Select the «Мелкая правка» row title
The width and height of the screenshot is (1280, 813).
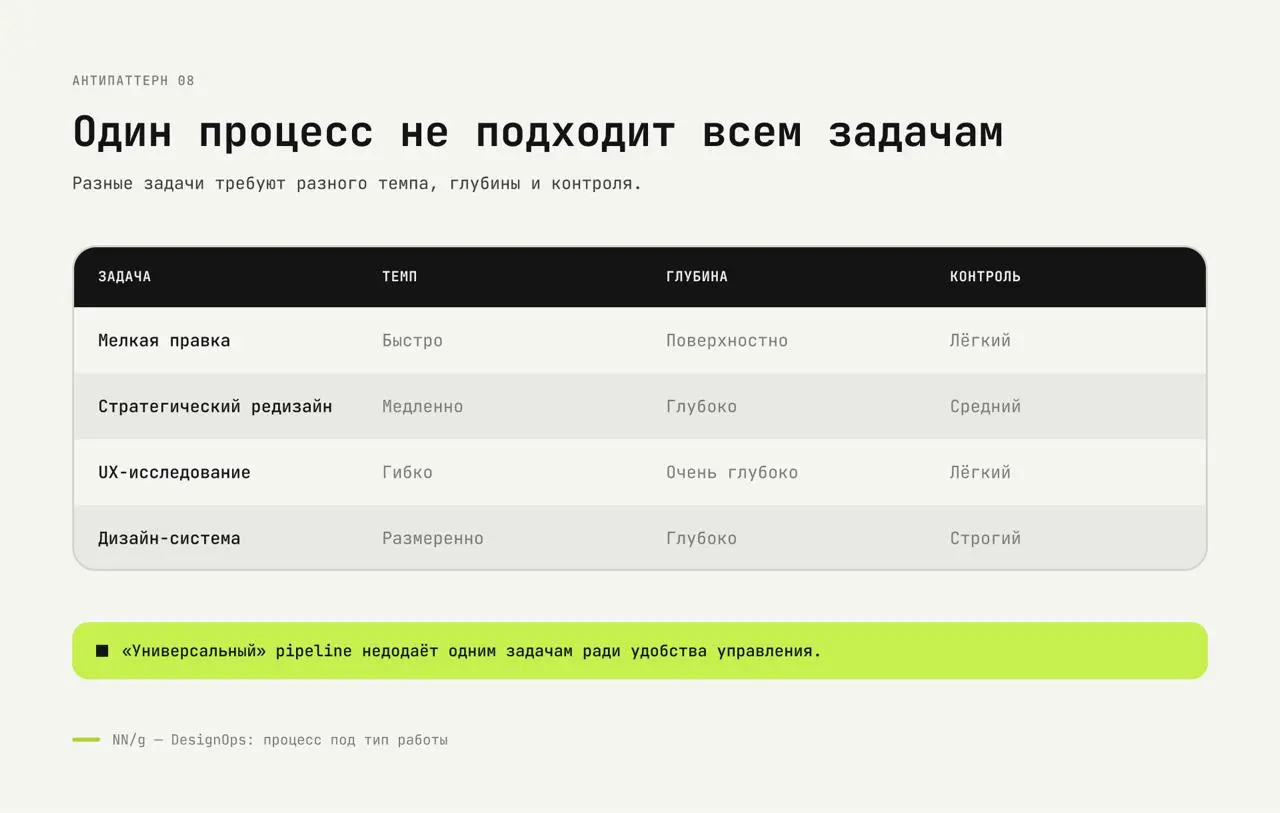164,341
